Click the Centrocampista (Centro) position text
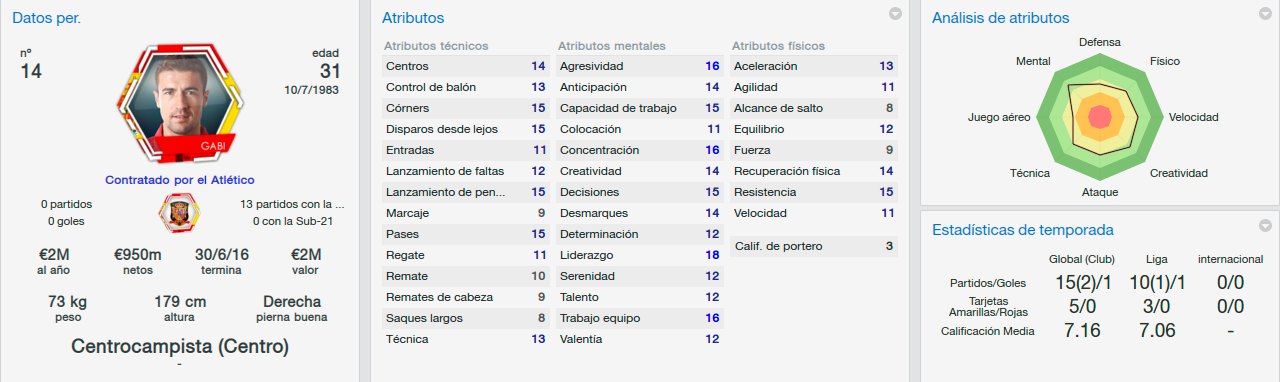Screen dimensions: 1280x382 click(180, 347)
